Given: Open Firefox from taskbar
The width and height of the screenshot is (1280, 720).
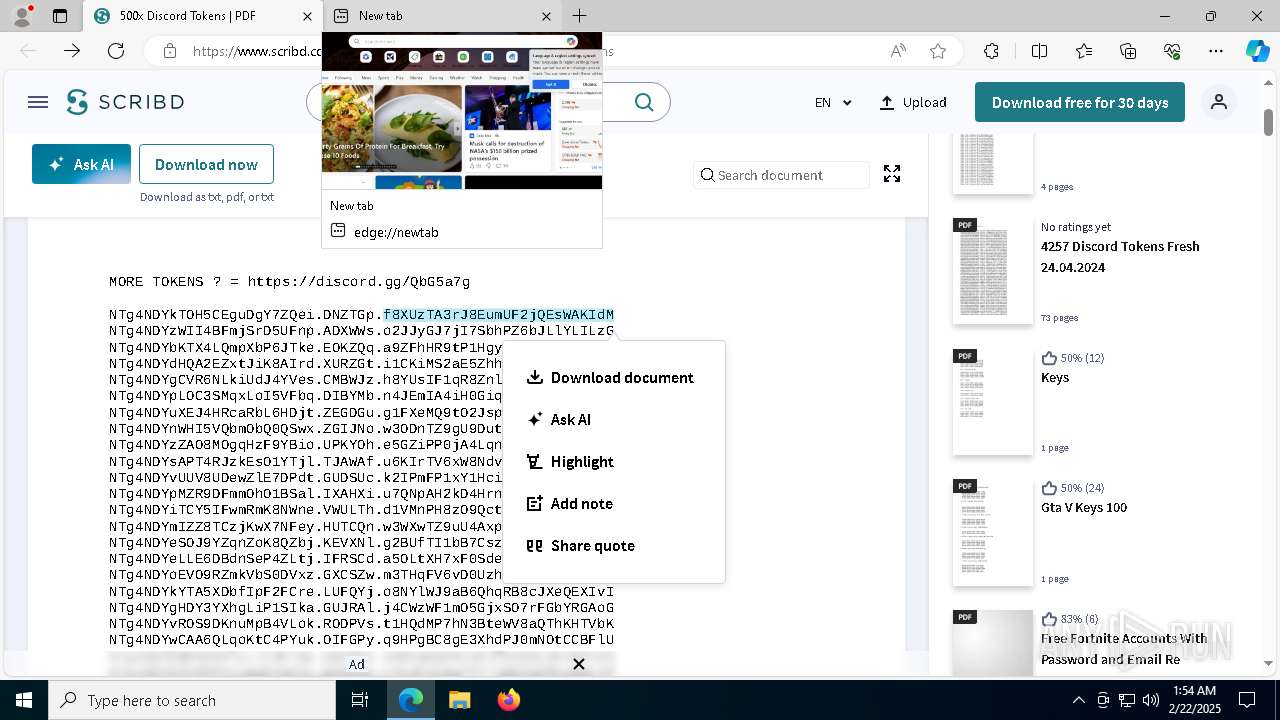Looking at the screenshot, I should 508,700.
